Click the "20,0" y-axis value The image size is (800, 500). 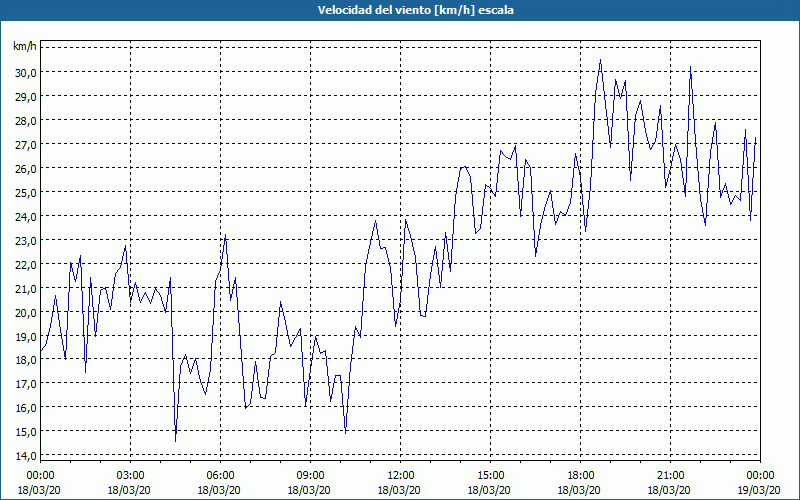click(x=26, y=312)
